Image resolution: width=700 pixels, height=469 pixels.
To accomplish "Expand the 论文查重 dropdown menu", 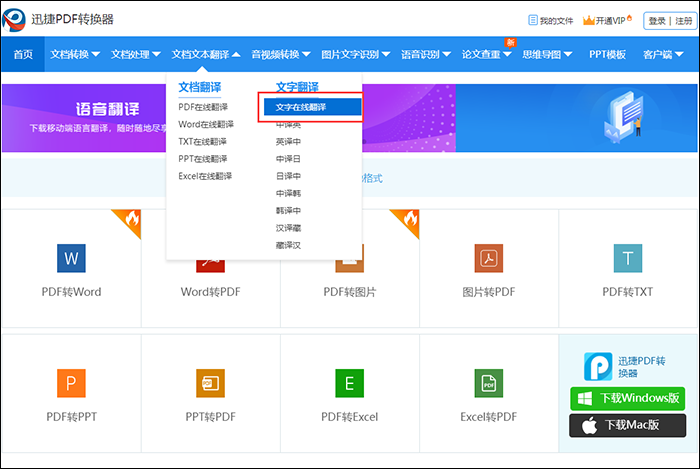I will [x=487, y=54].
